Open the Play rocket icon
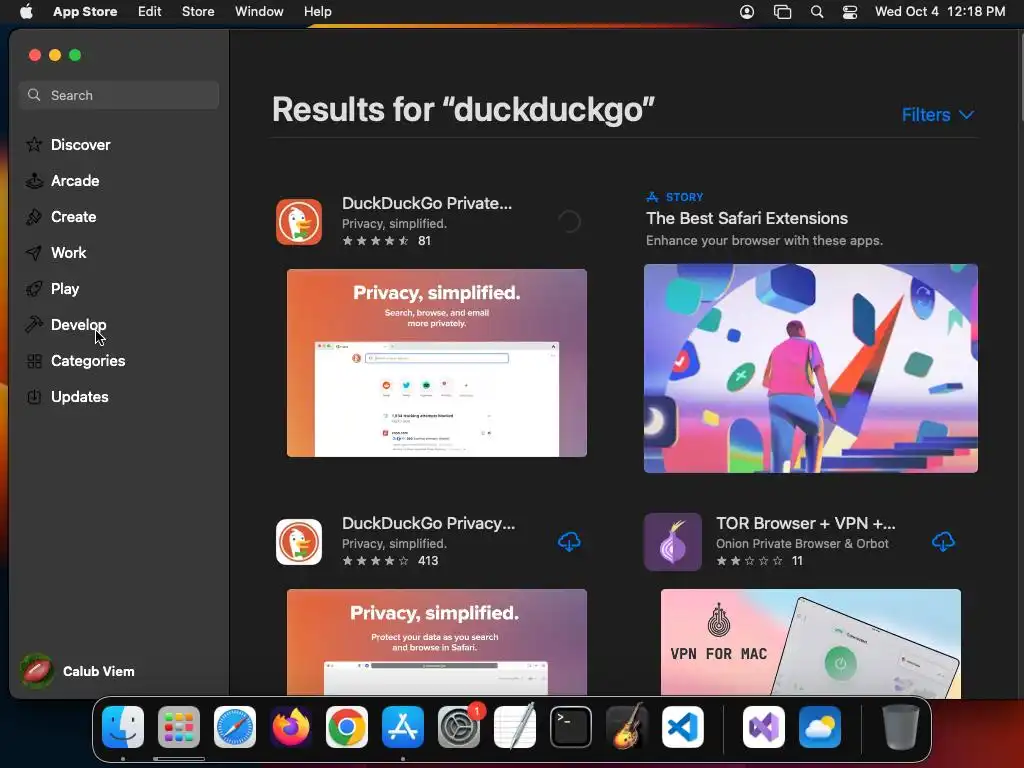 (x=34, y=289)
